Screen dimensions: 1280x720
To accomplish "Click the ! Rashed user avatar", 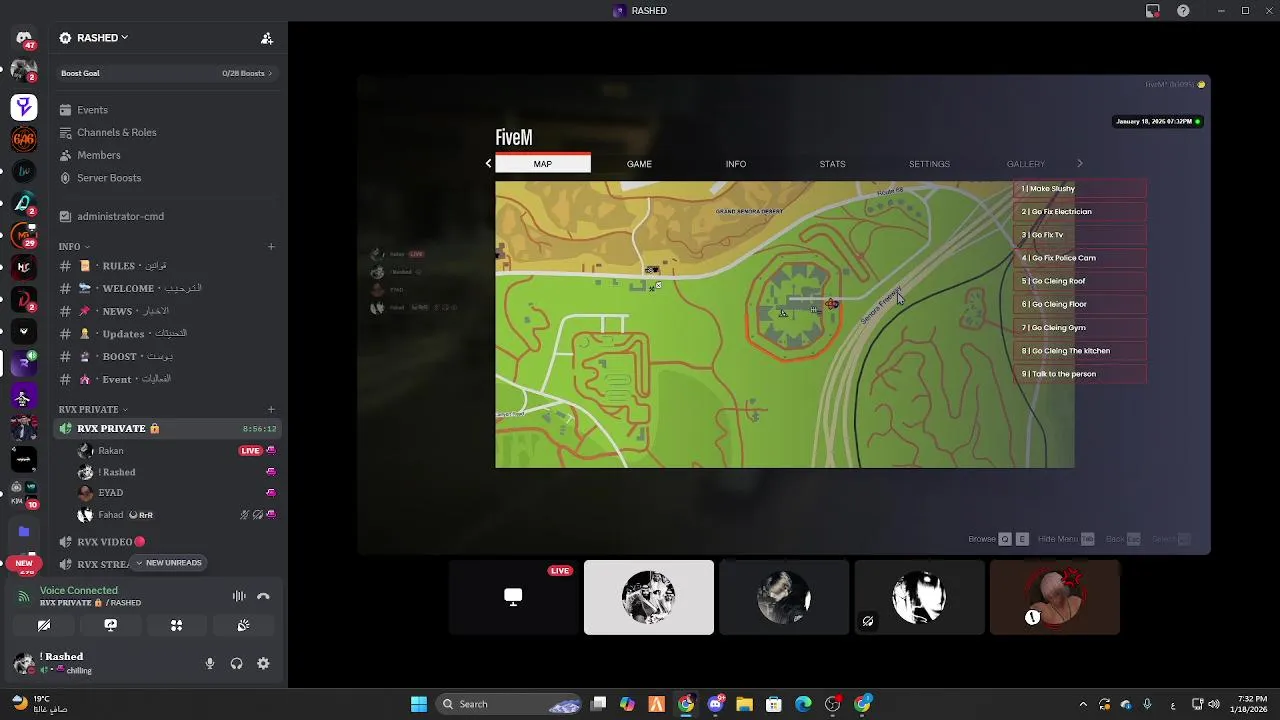I will click(x=24, y=663).
